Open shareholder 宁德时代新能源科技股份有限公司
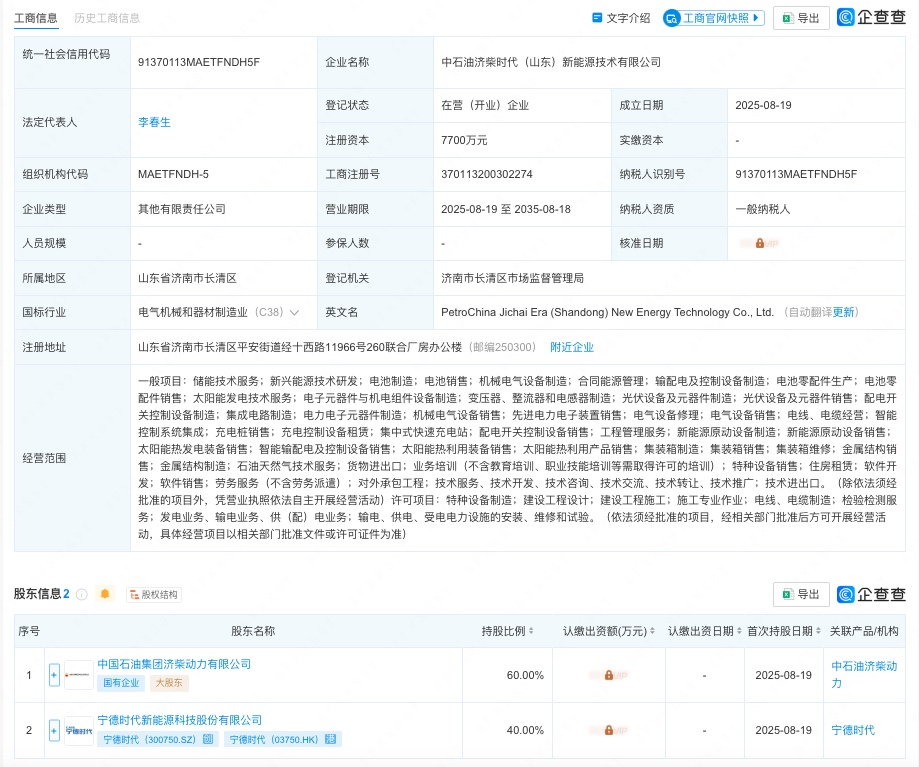 (179, 720)
